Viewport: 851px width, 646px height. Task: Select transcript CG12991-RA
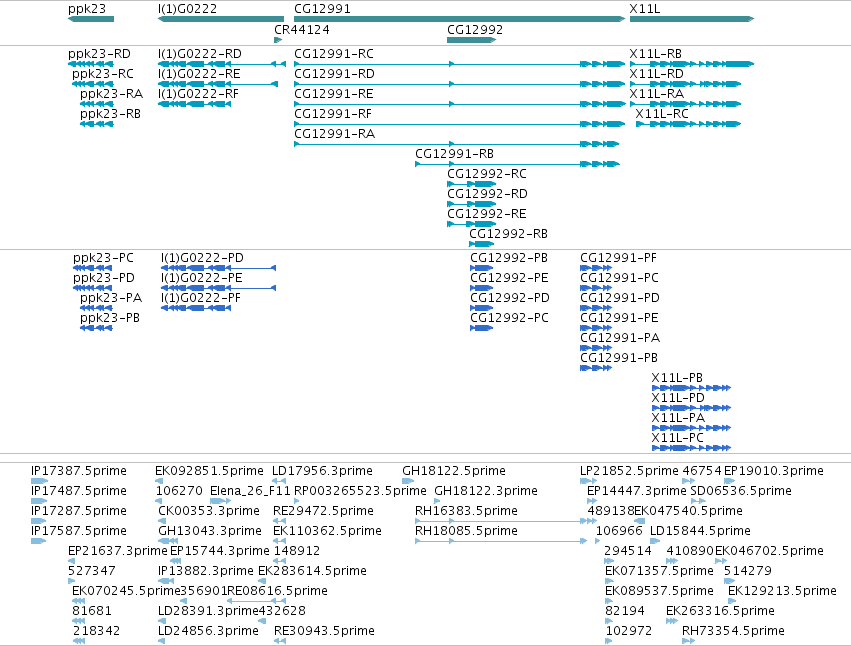[x=334, y=134]
